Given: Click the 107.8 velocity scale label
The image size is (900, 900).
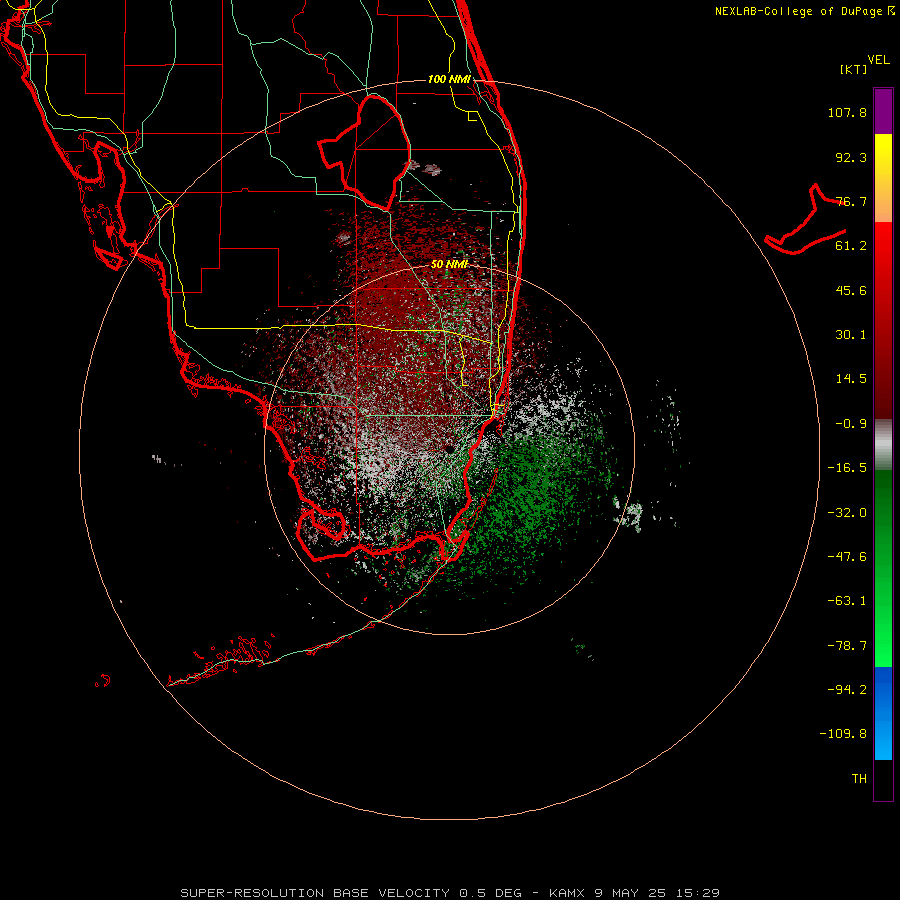Looking at the screenshot, I should (847, 112).
